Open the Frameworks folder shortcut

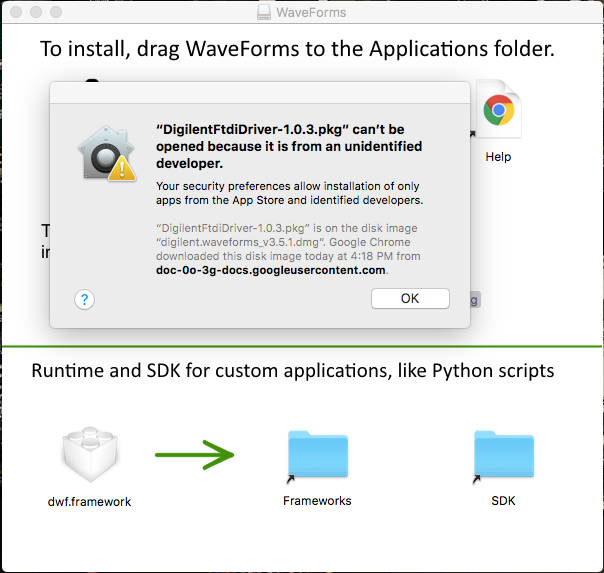click(x=318, y=455)
